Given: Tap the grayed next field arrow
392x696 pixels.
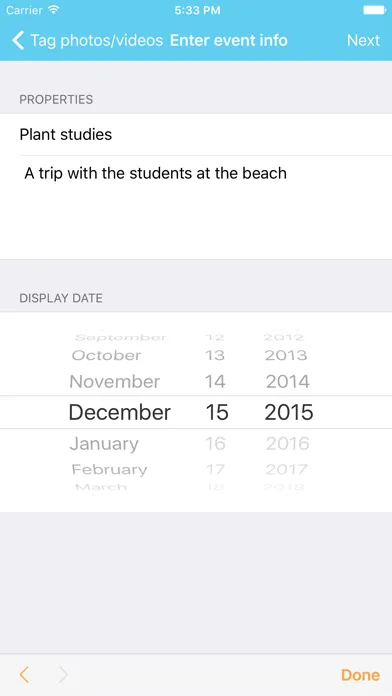Looking at the screenshot, I should pos(63,675).
